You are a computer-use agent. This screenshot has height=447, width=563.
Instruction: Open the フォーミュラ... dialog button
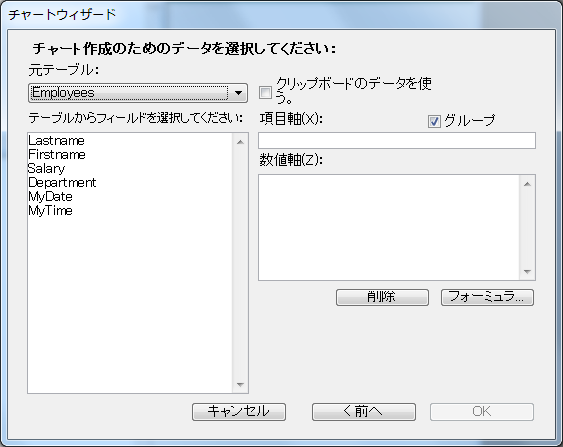[x=487, y=297]
